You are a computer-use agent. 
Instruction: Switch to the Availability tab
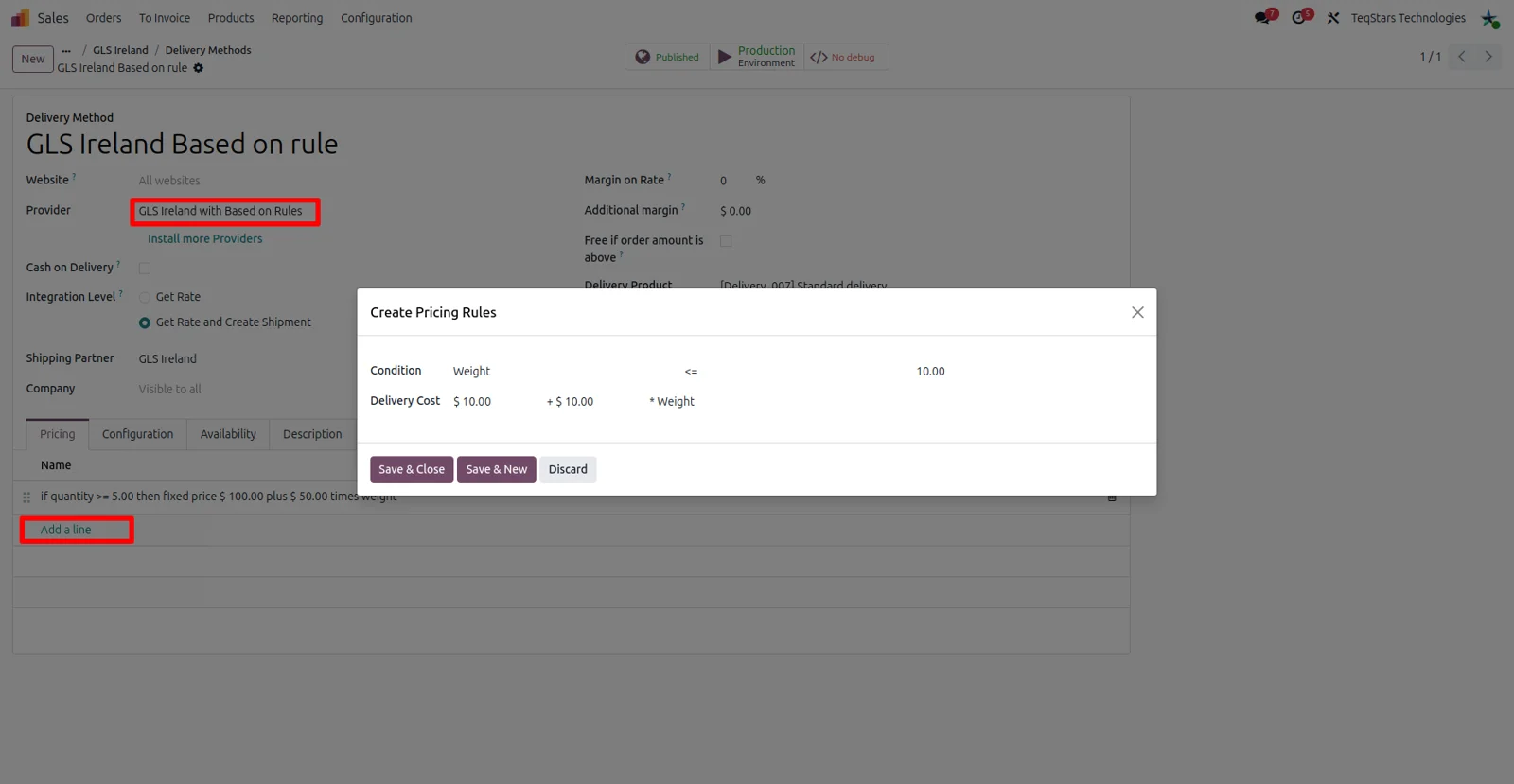(228, 434)
